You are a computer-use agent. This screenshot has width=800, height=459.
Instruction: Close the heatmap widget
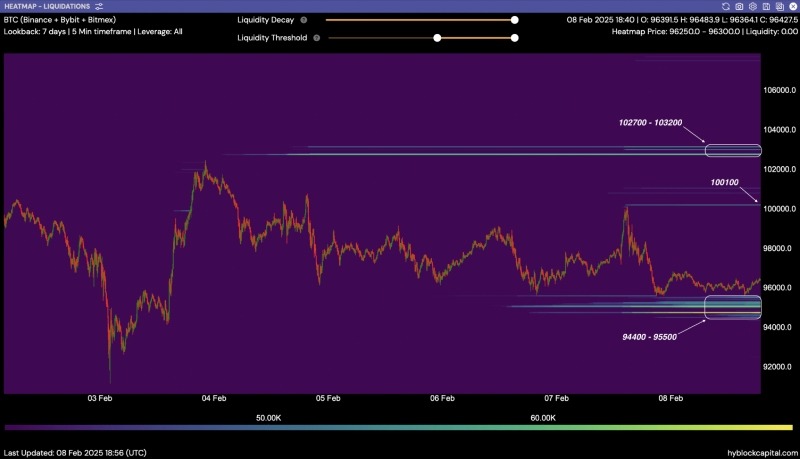pos(793,7)
